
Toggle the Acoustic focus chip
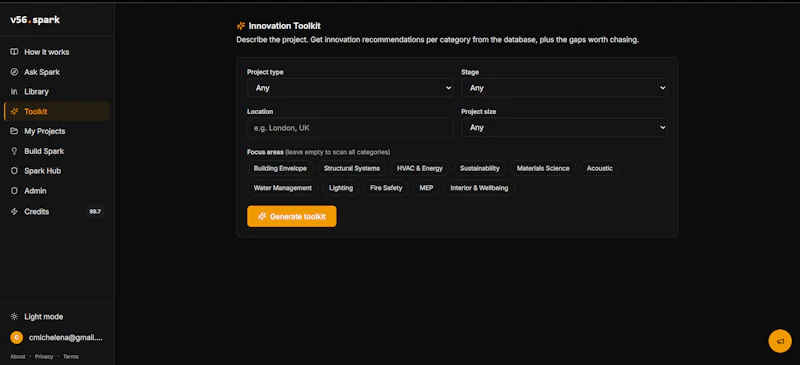[x=599, y=168]
